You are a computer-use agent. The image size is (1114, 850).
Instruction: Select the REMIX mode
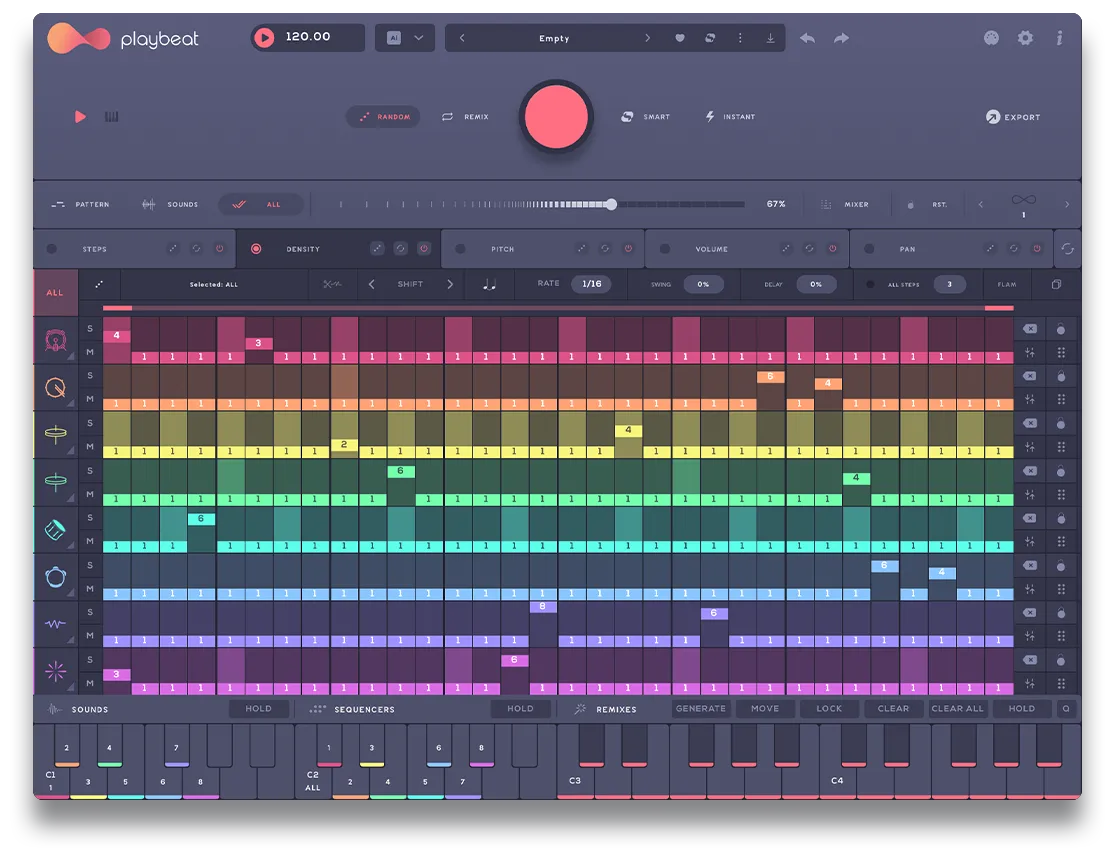click(466, 117)
